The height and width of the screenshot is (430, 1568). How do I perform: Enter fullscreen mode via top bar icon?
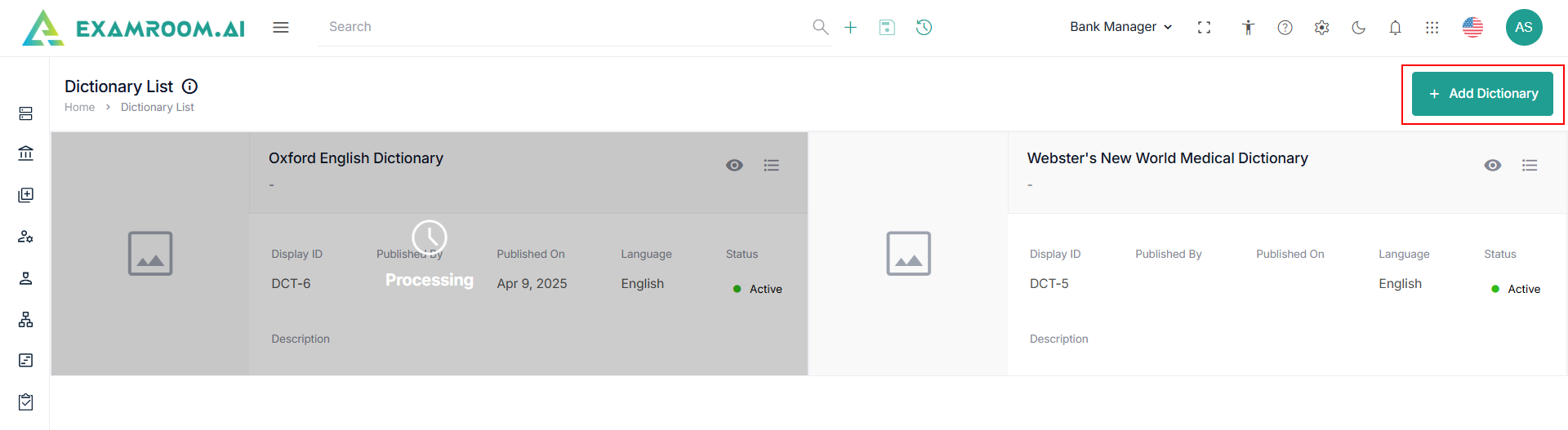(1204, 28)
